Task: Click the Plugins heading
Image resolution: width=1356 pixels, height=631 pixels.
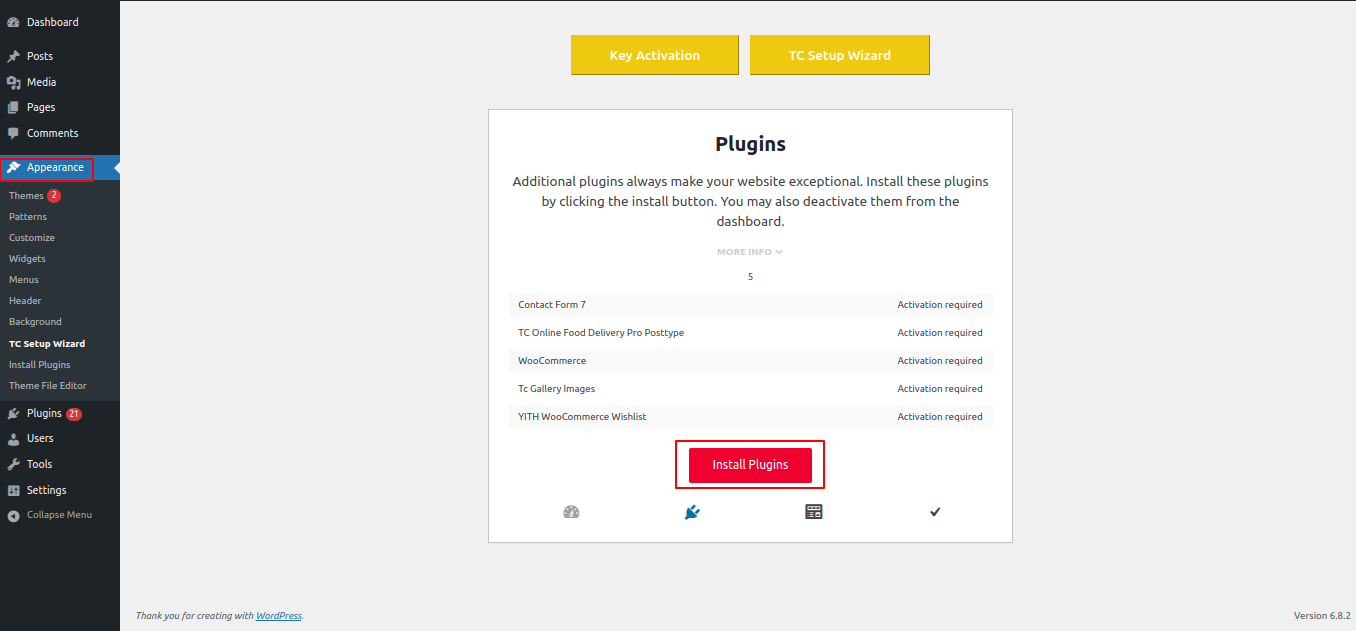Action: point(750,144)
